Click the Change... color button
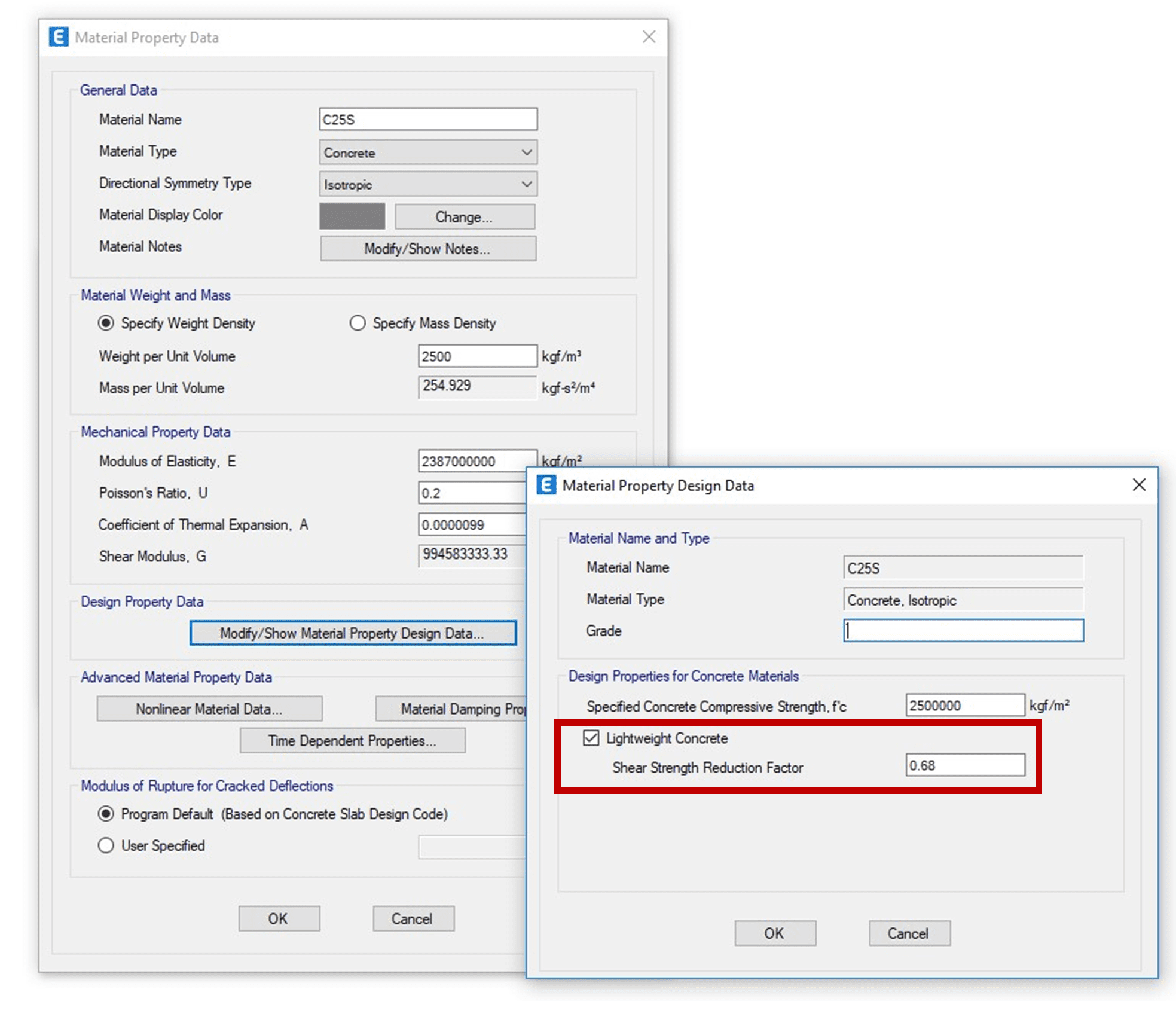Image resolution: width=1176 pixels, height=1035 pixels. (465, 217)
